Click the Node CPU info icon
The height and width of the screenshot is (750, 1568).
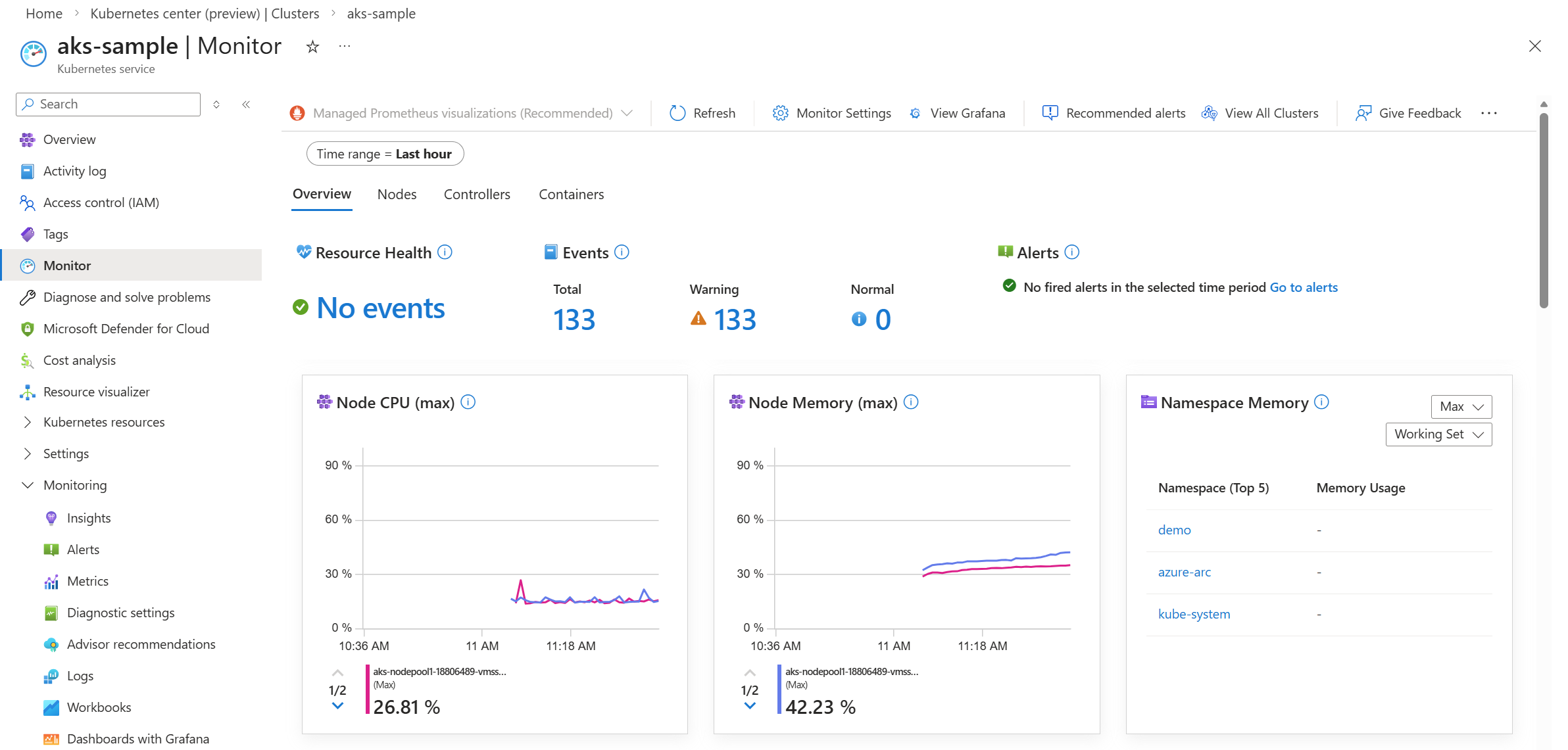[x=468, y=402]
